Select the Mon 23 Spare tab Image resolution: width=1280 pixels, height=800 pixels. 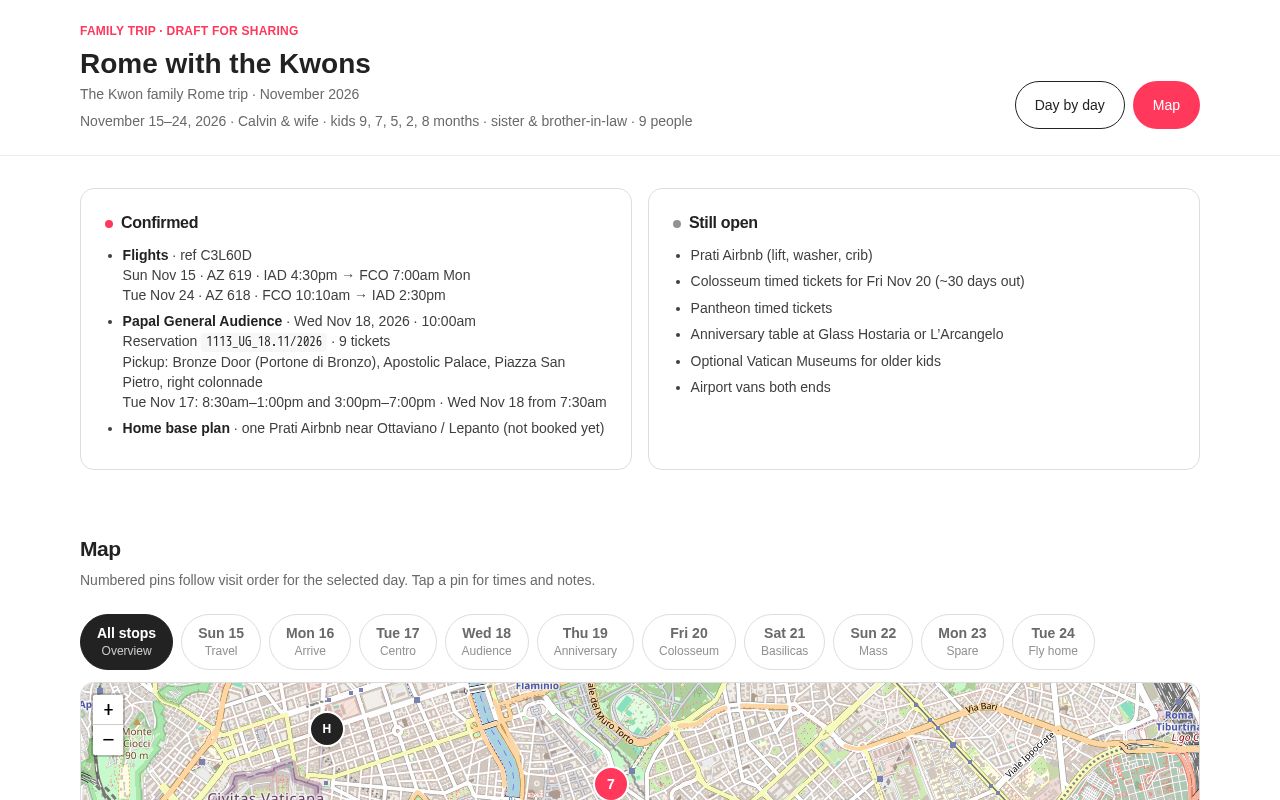point(962,642)
